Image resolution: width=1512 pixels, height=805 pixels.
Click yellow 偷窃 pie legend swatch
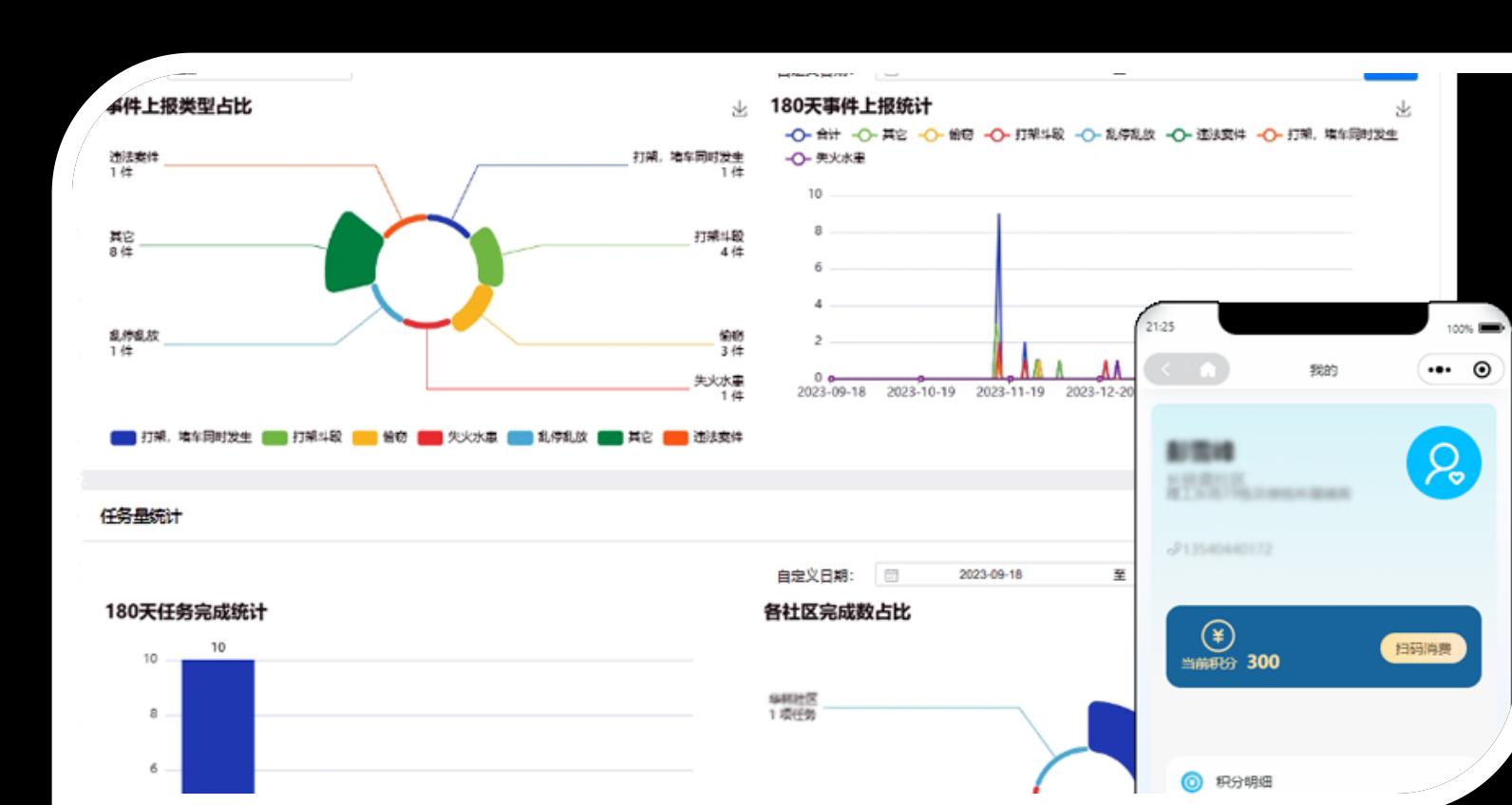point(366,438)
